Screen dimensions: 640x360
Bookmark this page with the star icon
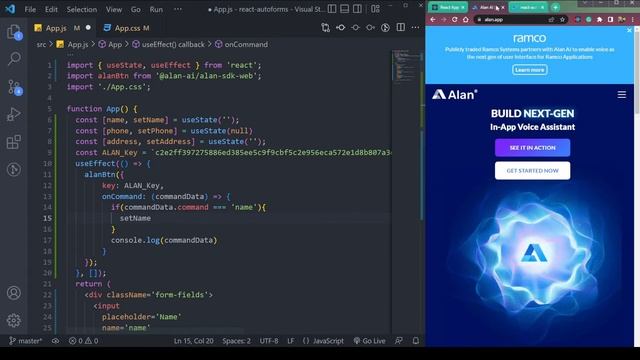(x=562, y=20)
